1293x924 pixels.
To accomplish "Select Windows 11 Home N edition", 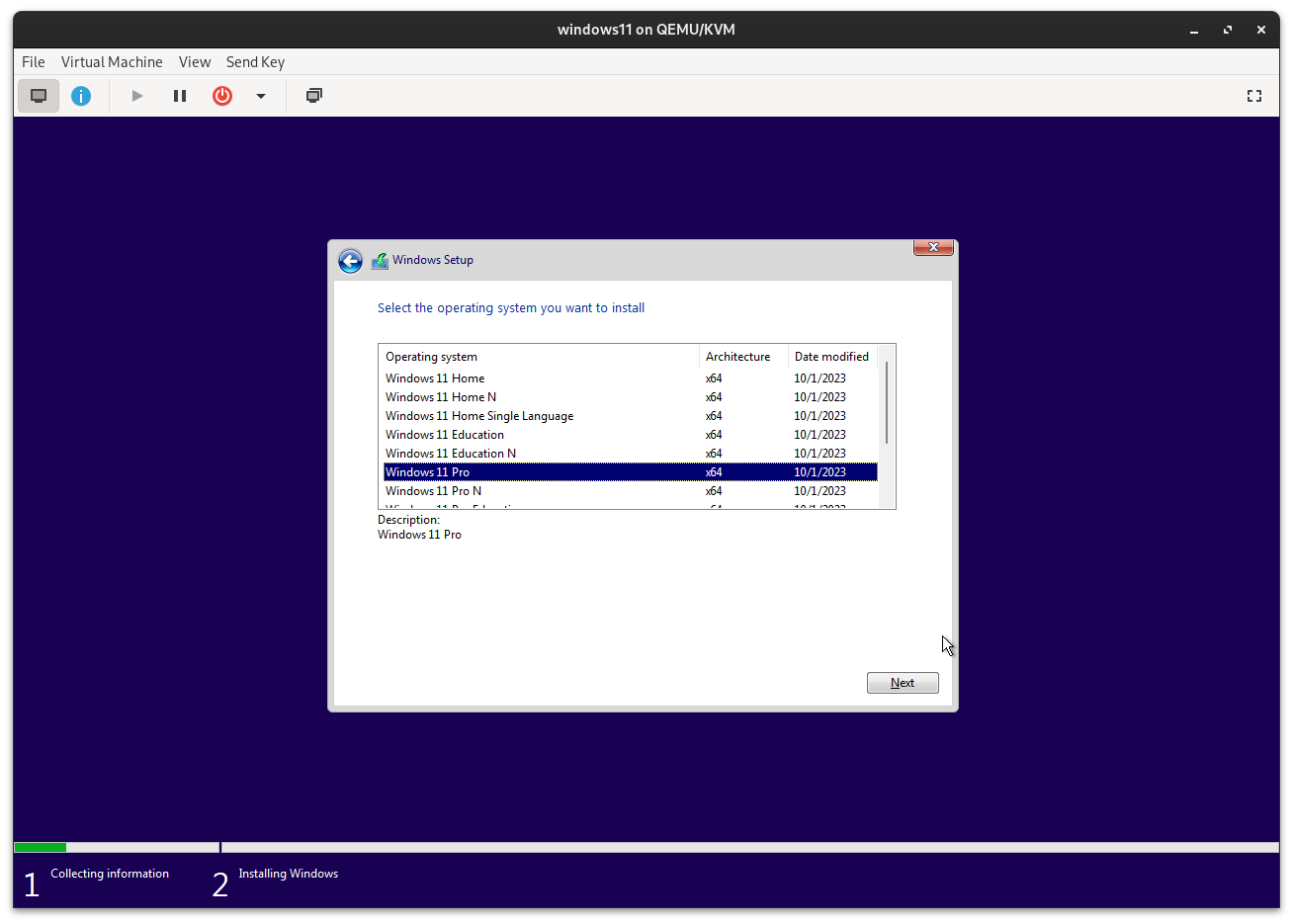I will 631,397.
